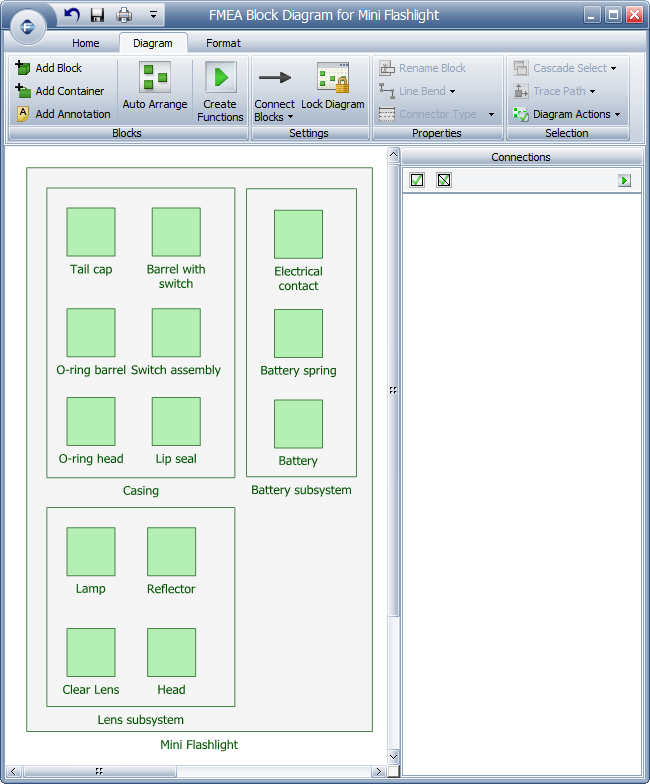Click the round application menu button
Viewport: 650px width, 784px height.
[27, 26]
